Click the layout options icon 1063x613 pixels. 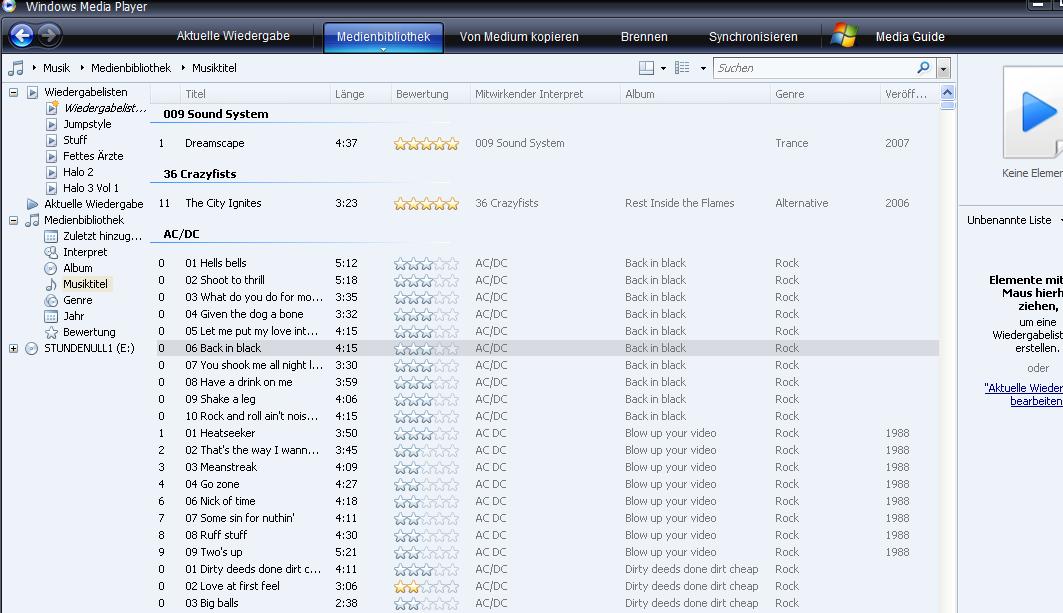[x=646, y=68]
